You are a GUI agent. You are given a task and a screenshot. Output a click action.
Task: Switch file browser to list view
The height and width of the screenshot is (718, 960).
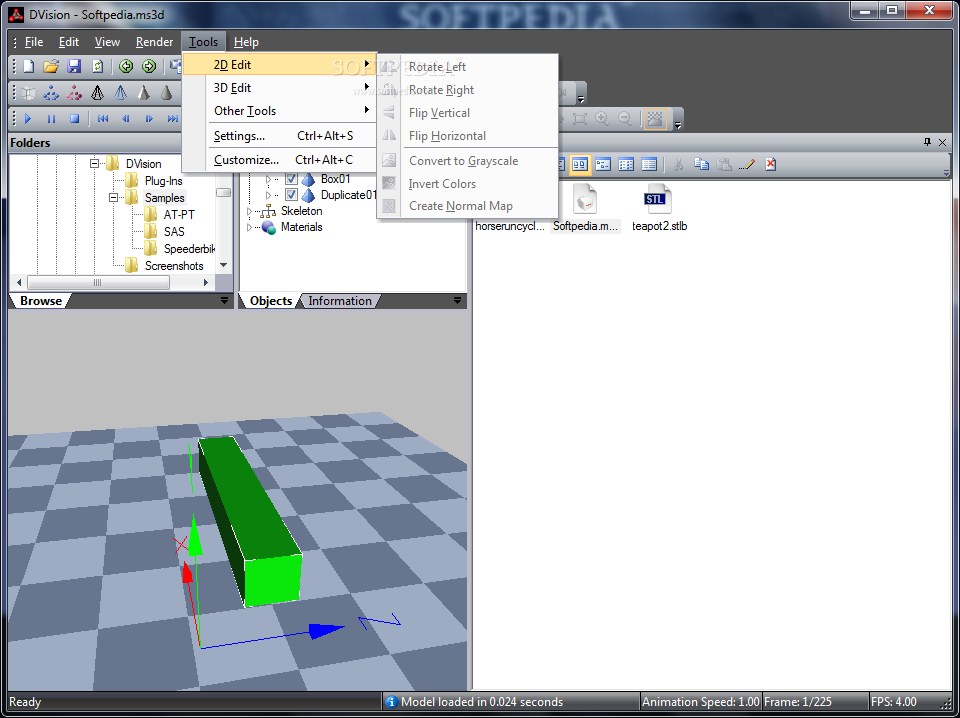click(626, 164)
